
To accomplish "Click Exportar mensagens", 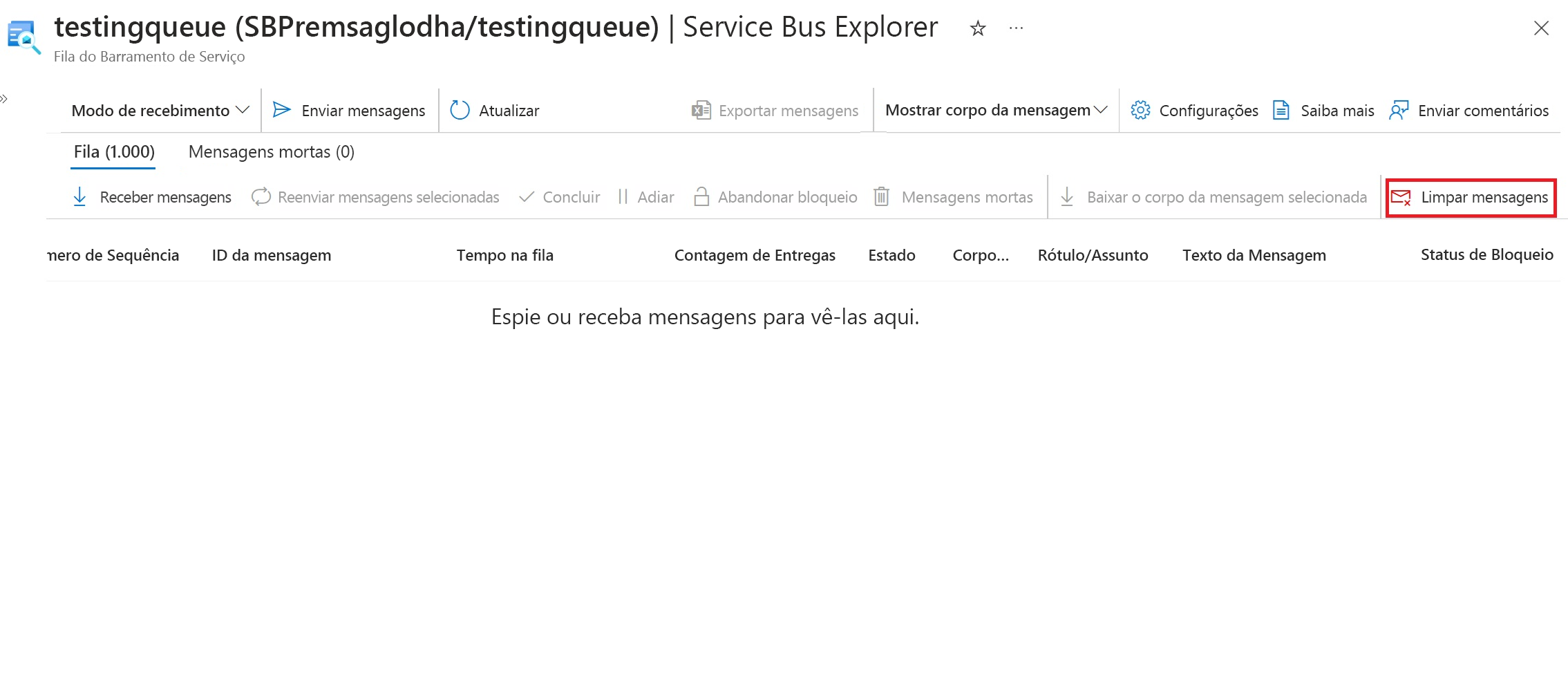I will pos(775,111).
